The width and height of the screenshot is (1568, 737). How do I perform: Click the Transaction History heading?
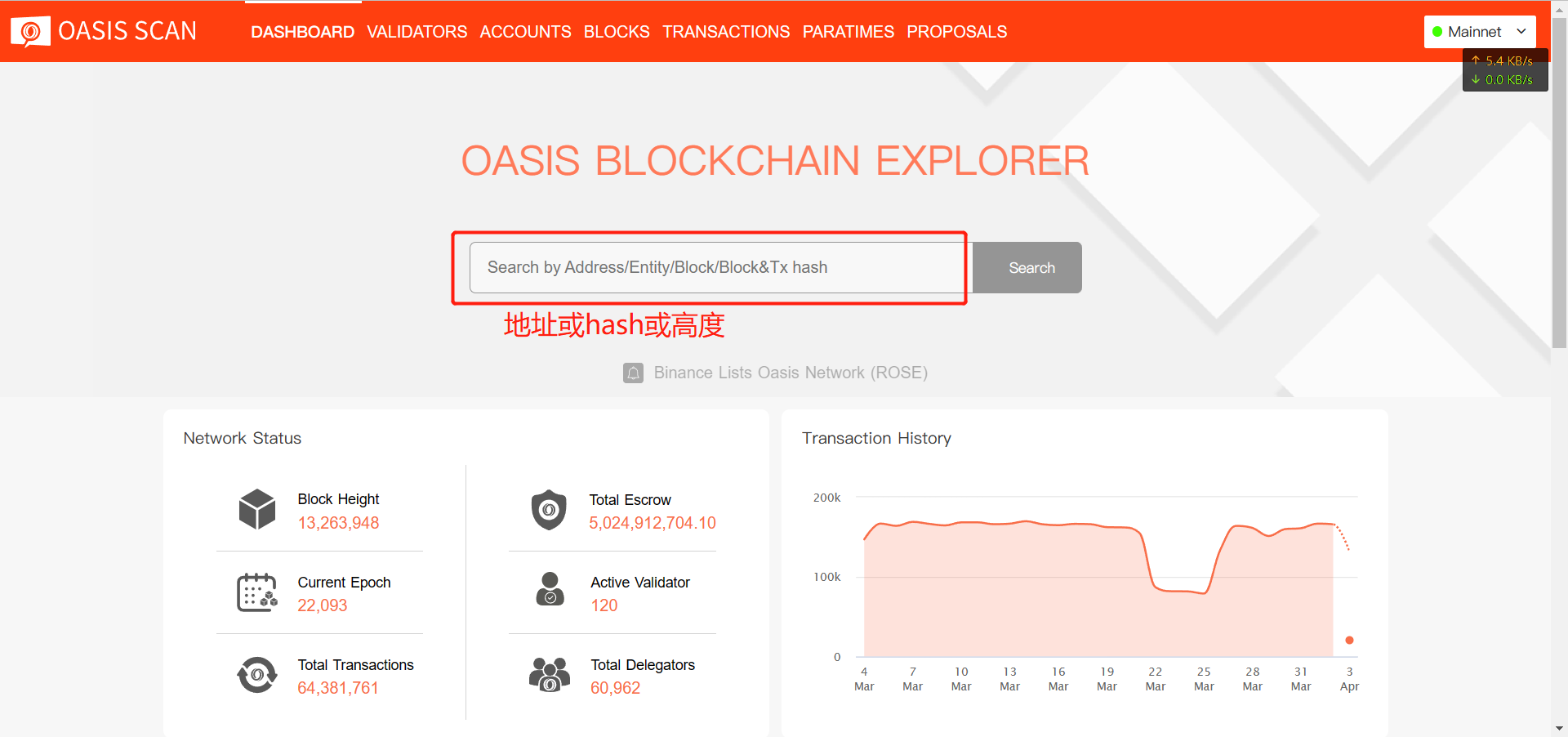click(876, 438)
